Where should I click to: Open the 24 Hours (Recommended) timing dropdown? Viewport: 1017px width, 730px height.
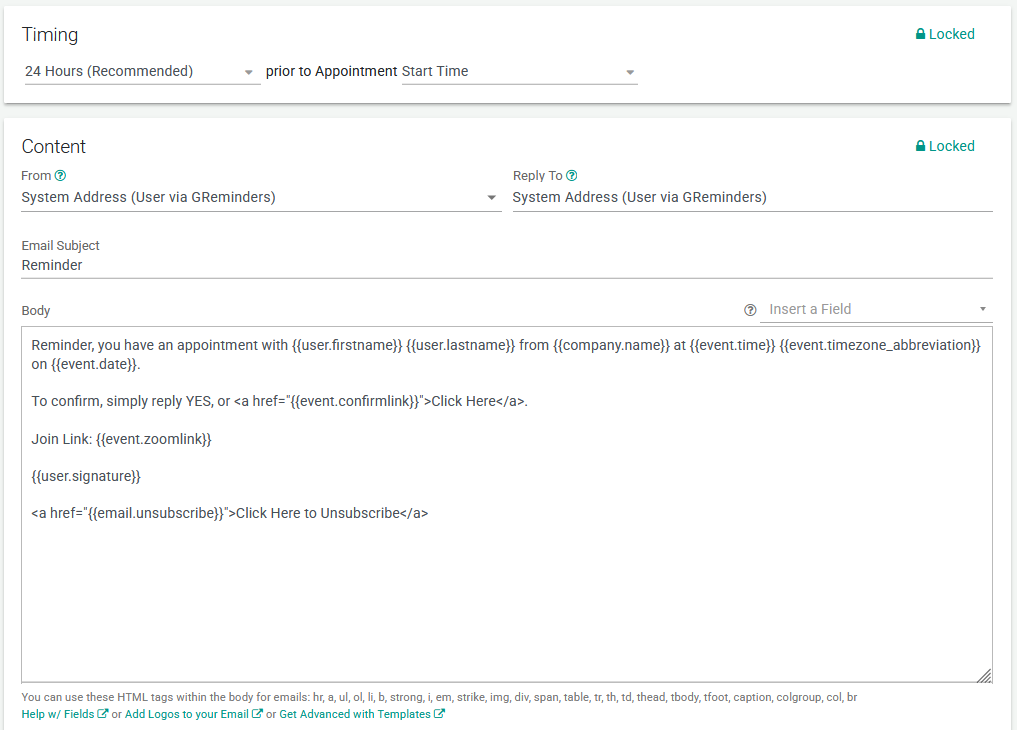point(141,72)
